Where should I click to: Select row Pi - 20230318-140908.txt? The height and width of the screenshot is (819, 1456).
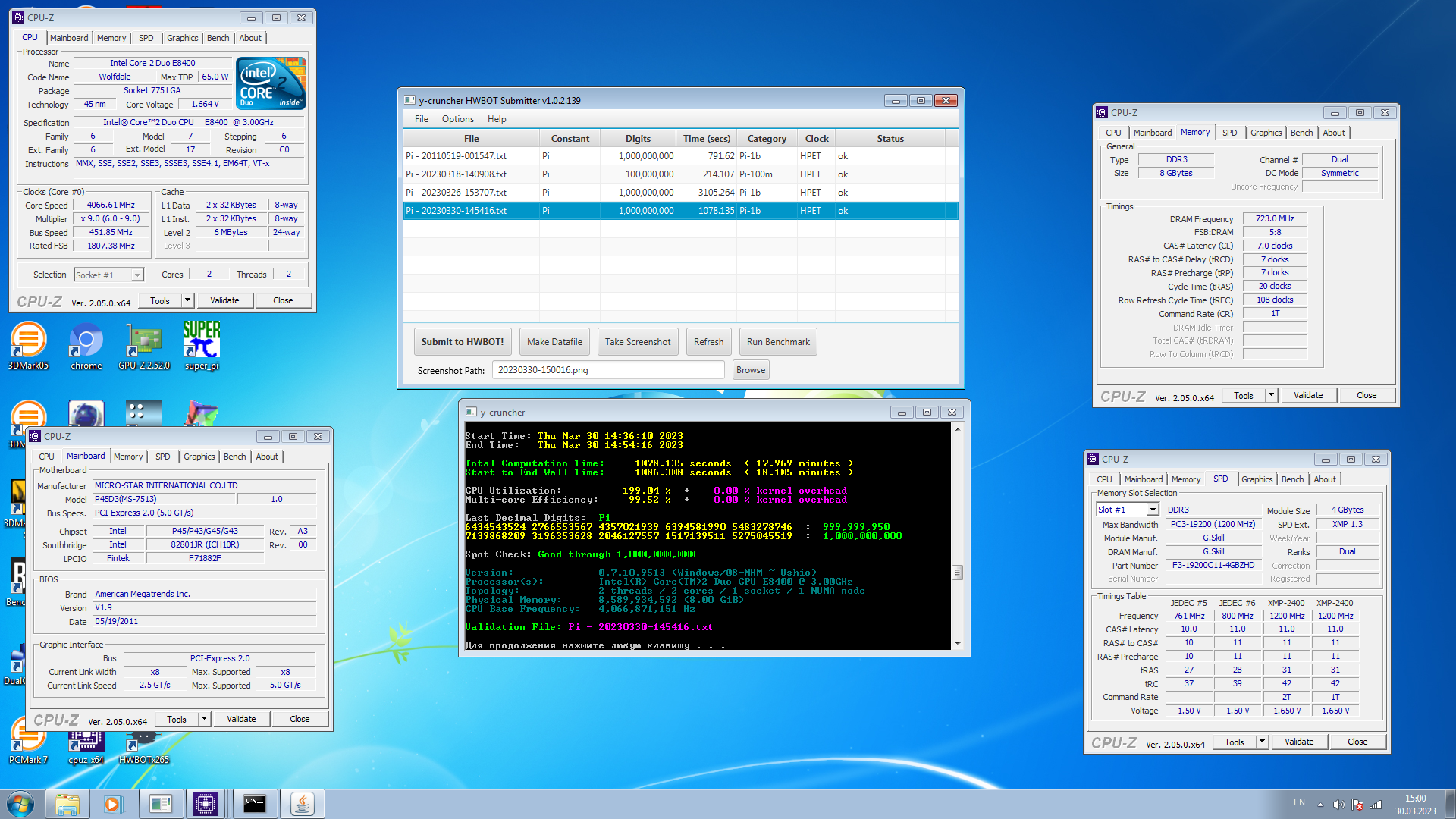(x=680, y=174)
